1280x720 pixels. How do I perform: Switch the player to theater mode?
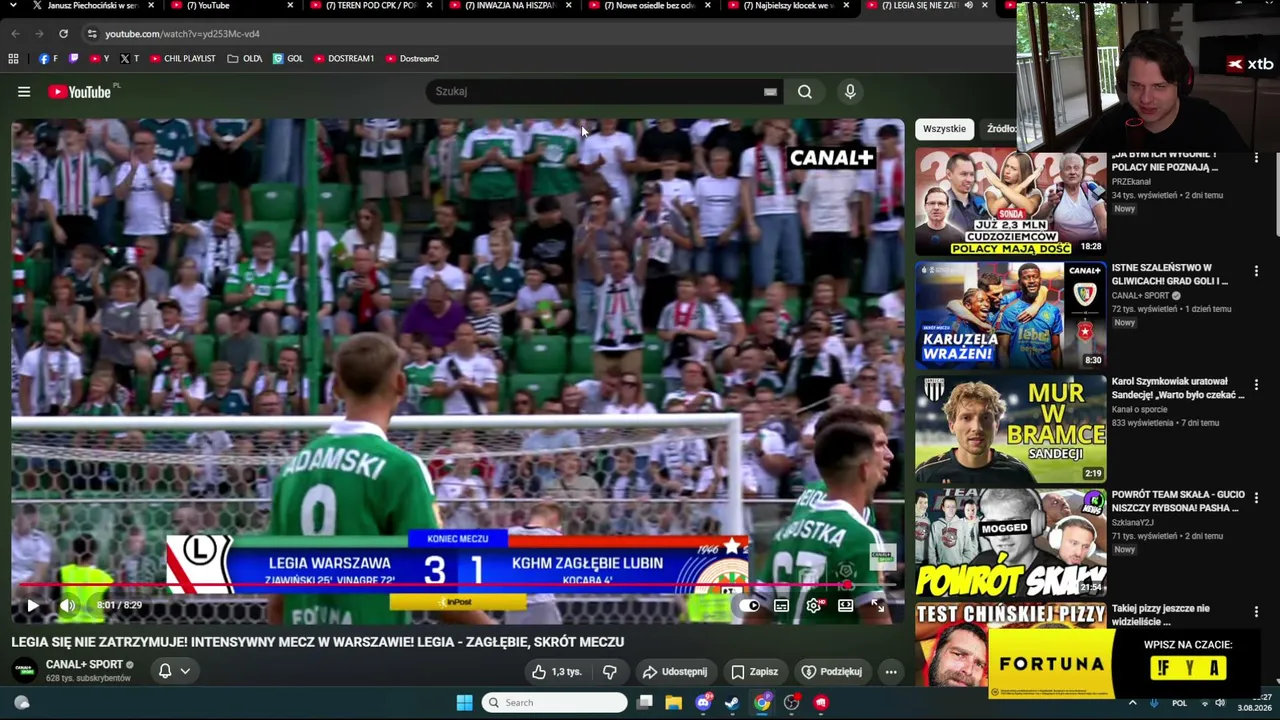coord(846,605)
